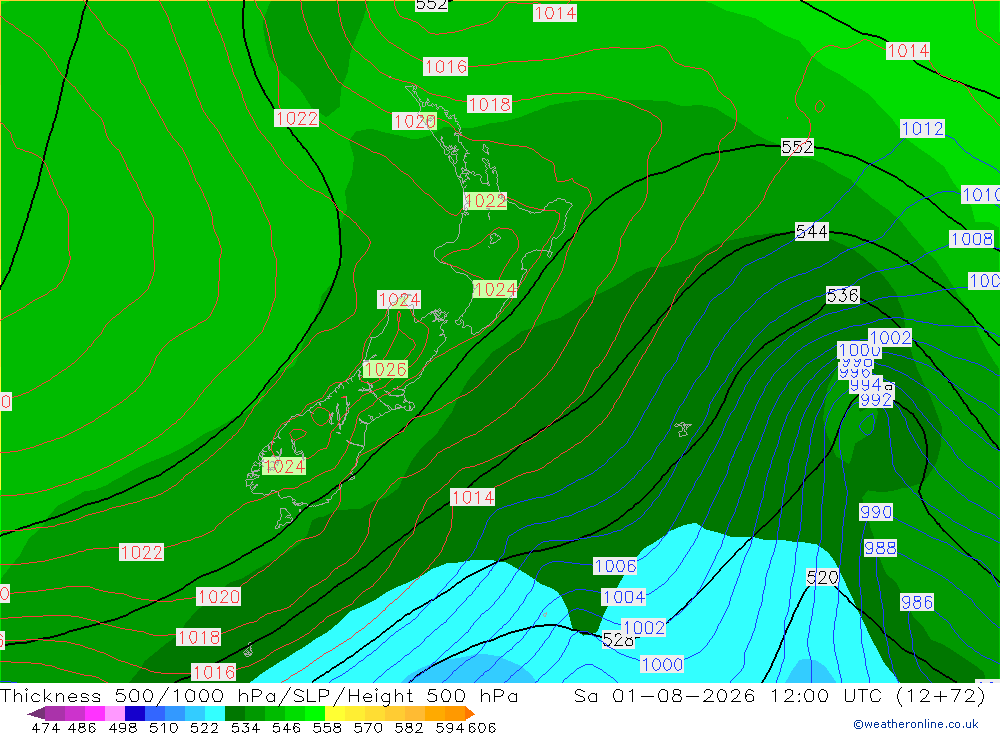The height and width of the screenshot is (733, 1000).
Task: Select the darkest green legend swatch
Action: 235,713
